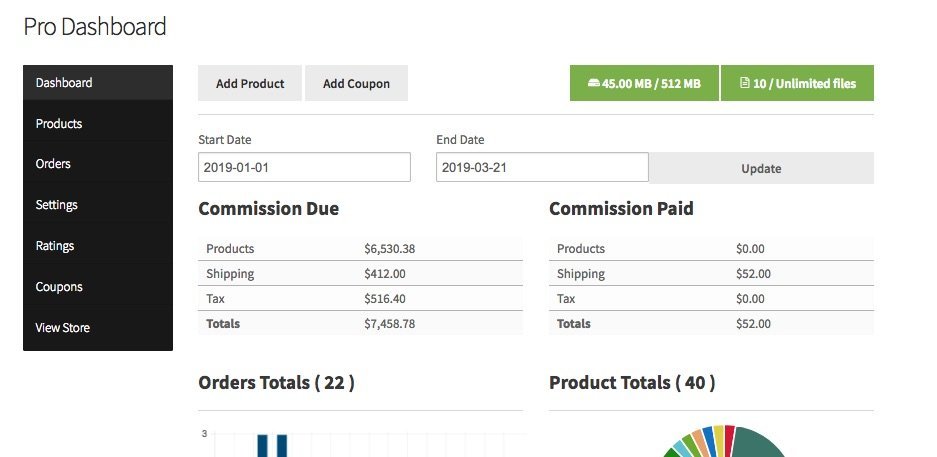Screen dimensions: 937x457
Task: Click the Tax row label under Commission Paid
Action: [x=566, y=299]
